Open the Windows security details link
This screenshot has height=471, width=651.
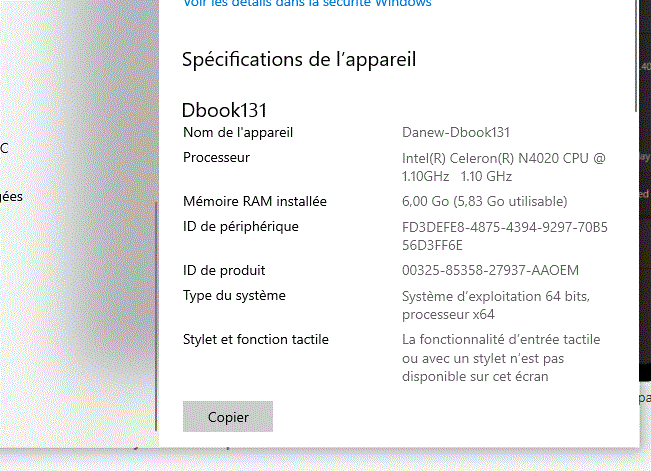pos(307,4)
